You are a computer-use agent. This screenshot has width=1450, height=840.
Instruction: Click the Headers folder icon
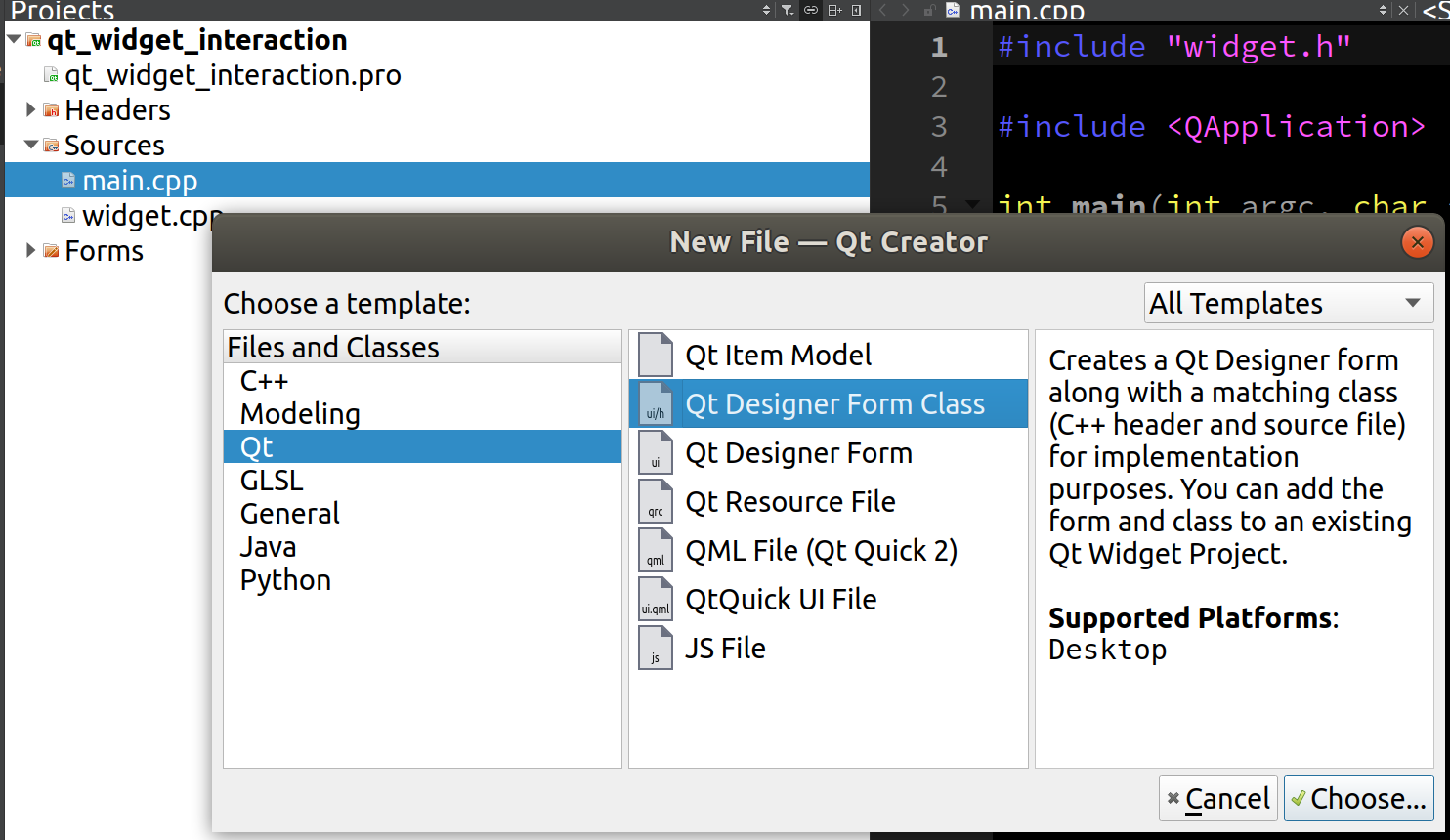click(52, 110)
